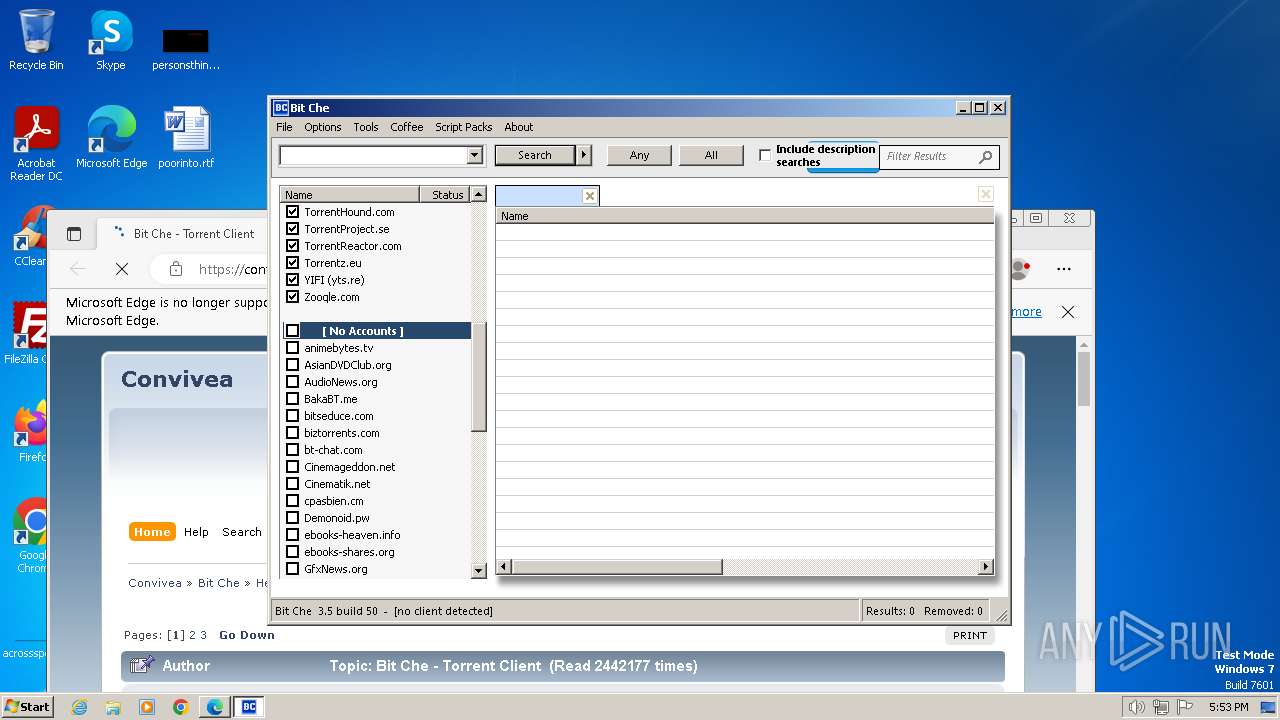1280x720 pixels.
Task: Launch Skype from the desktop
Action: point(110,40)
